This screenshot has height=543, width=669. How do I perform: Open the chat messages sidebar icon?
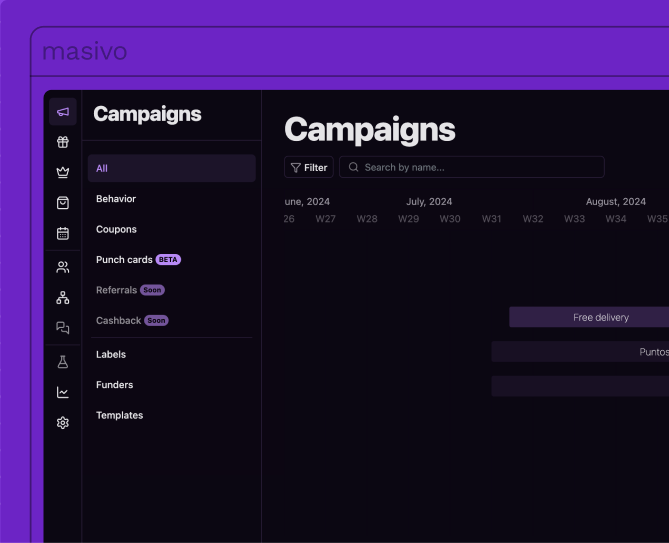63,328
